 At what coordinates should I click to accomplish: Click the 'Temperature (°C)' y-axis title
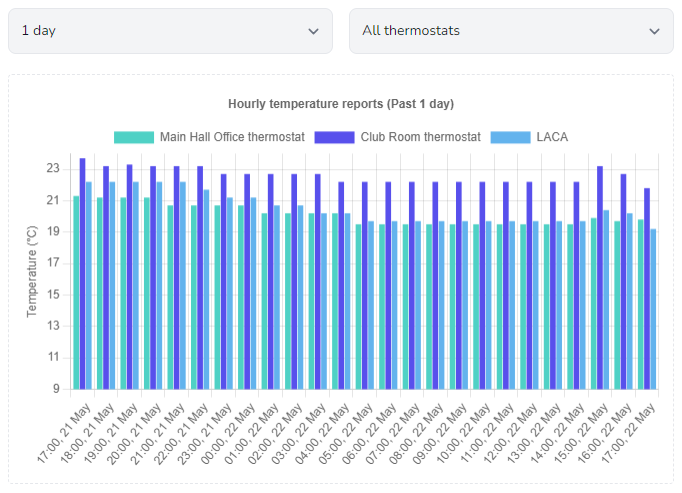click(x=31, y=271)
